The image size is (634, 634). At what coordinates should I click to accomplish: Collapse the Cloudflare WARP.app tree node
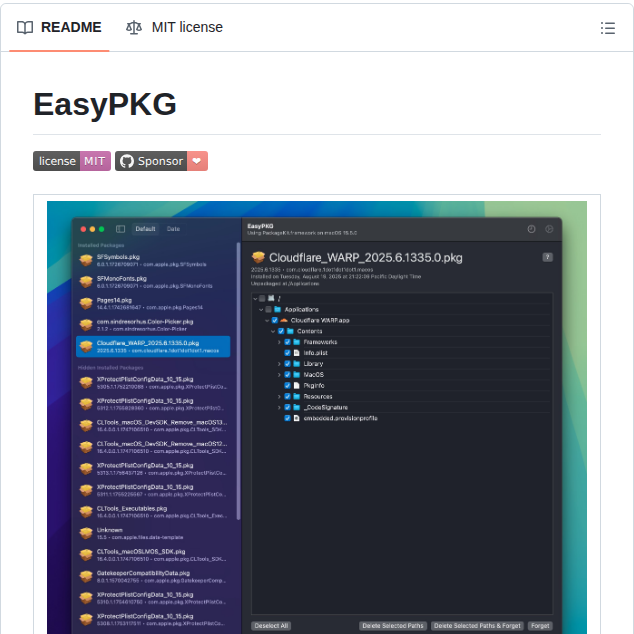(267, 321)
